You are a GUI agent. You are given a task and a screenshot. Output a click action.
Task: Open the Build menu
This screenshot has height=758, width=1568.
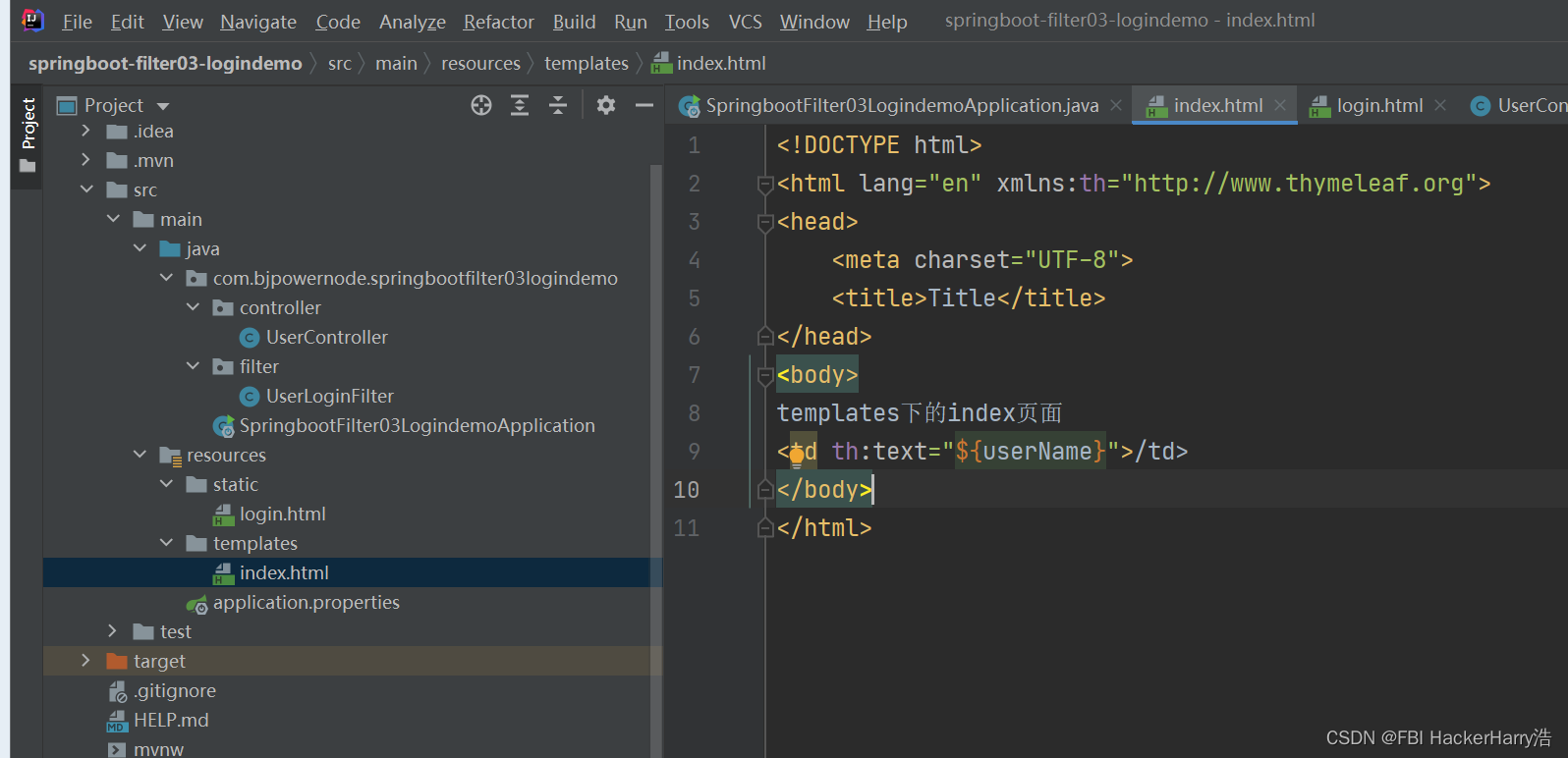575,22
